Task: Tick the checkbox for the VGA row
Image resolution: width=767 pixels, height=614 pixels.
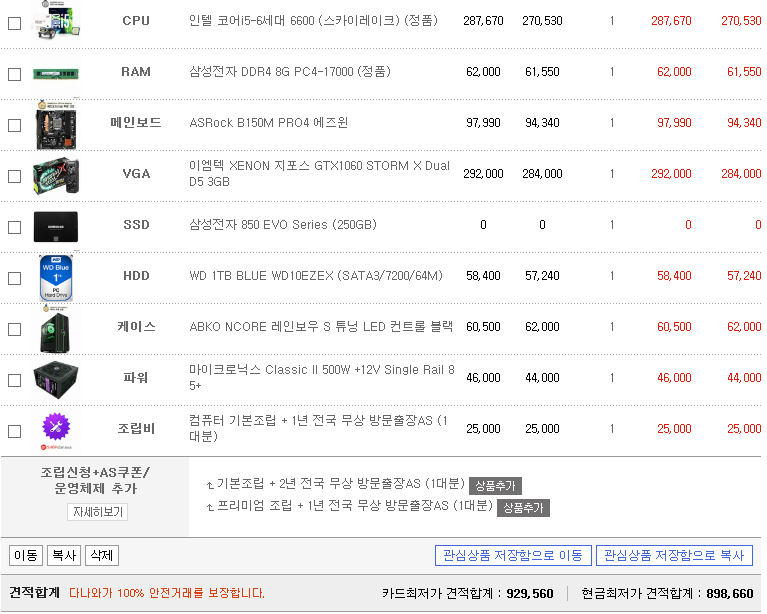Action: [x=14, y=176]
